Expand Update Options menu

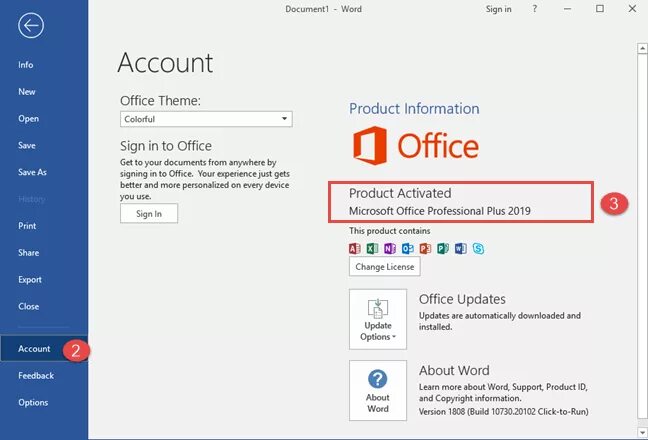coord(378,319)
